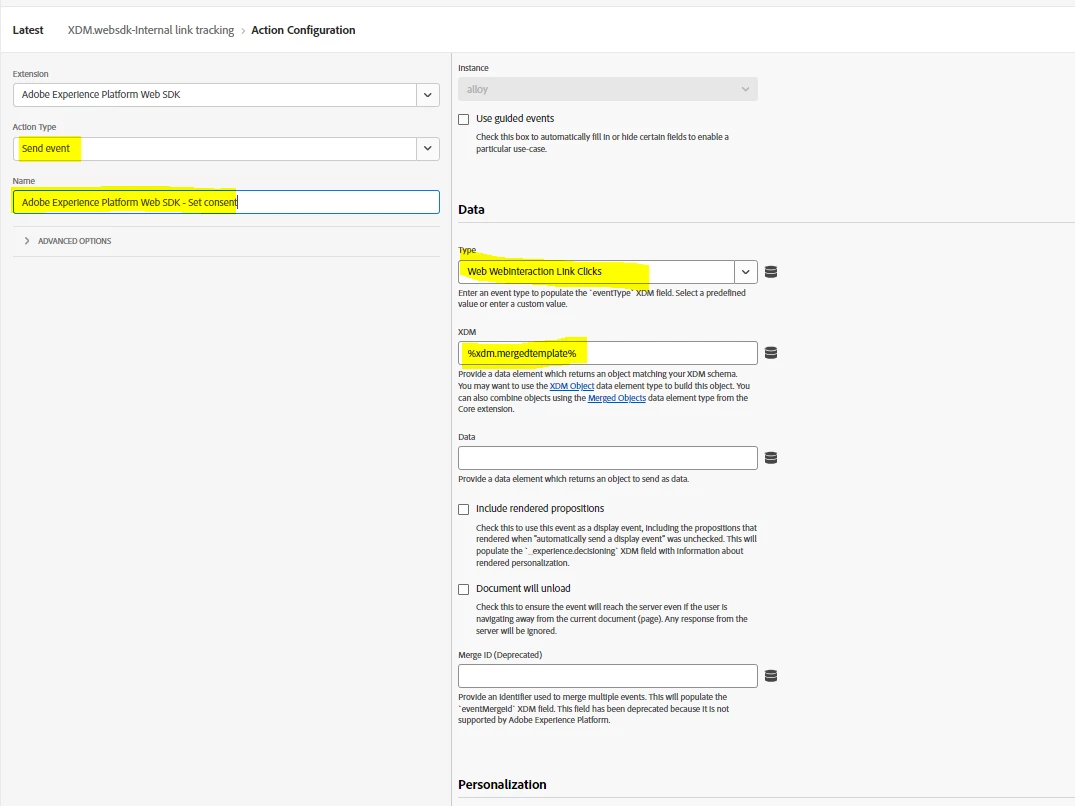
Task: Click the Send event action type field
Action: (215, 149)
